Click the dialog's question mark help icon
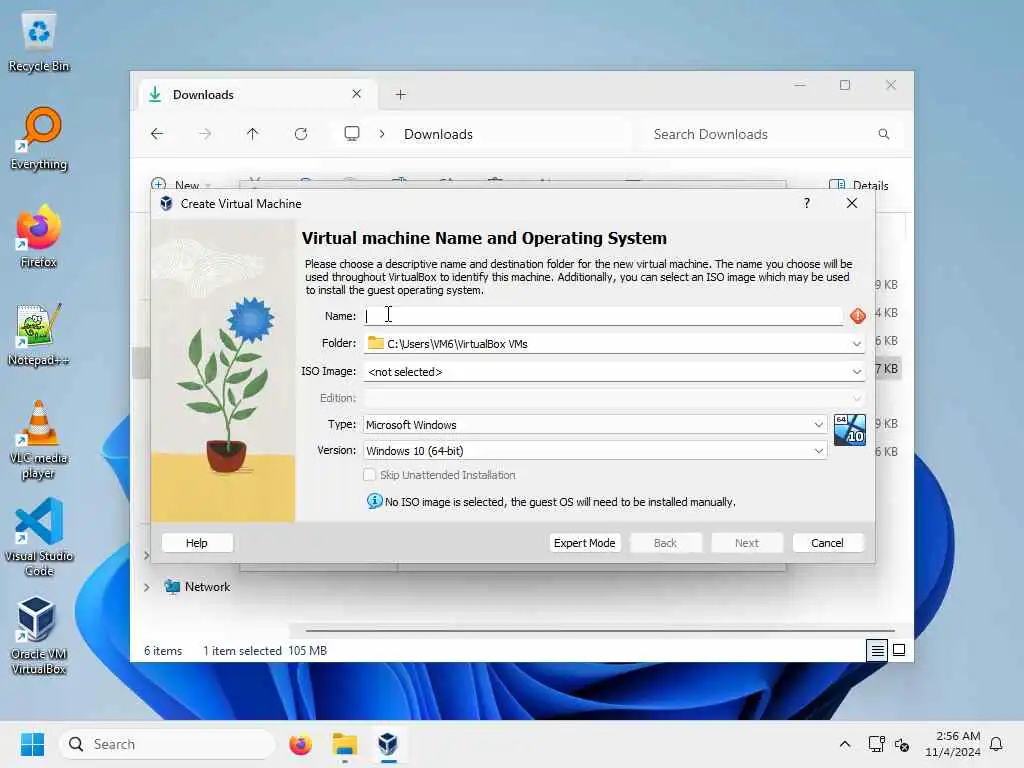Viewport: 1024px width, 768px height. (x=807, y=203)
